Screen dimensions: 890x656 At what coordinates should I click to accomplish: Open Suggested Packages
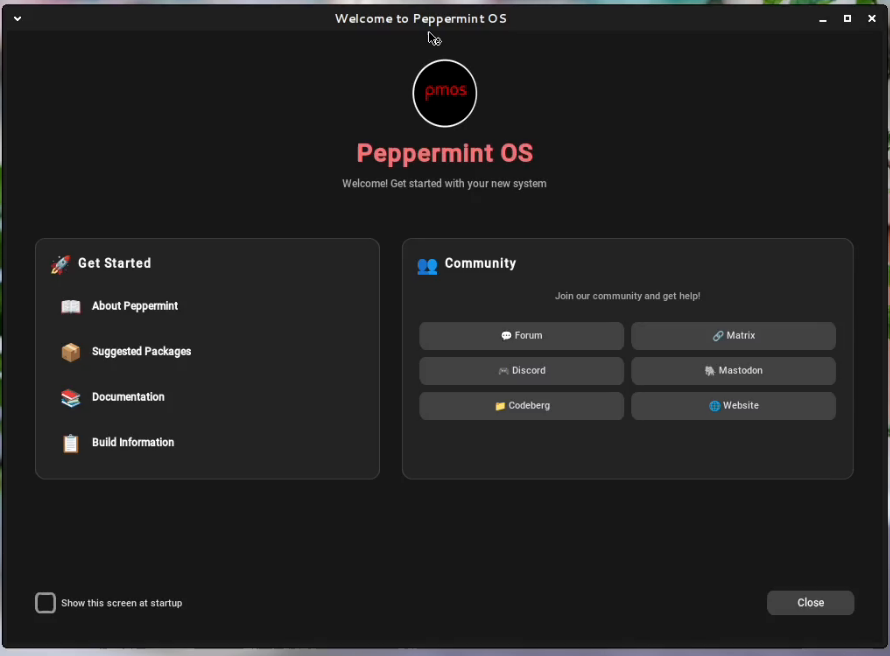point(141,352)
